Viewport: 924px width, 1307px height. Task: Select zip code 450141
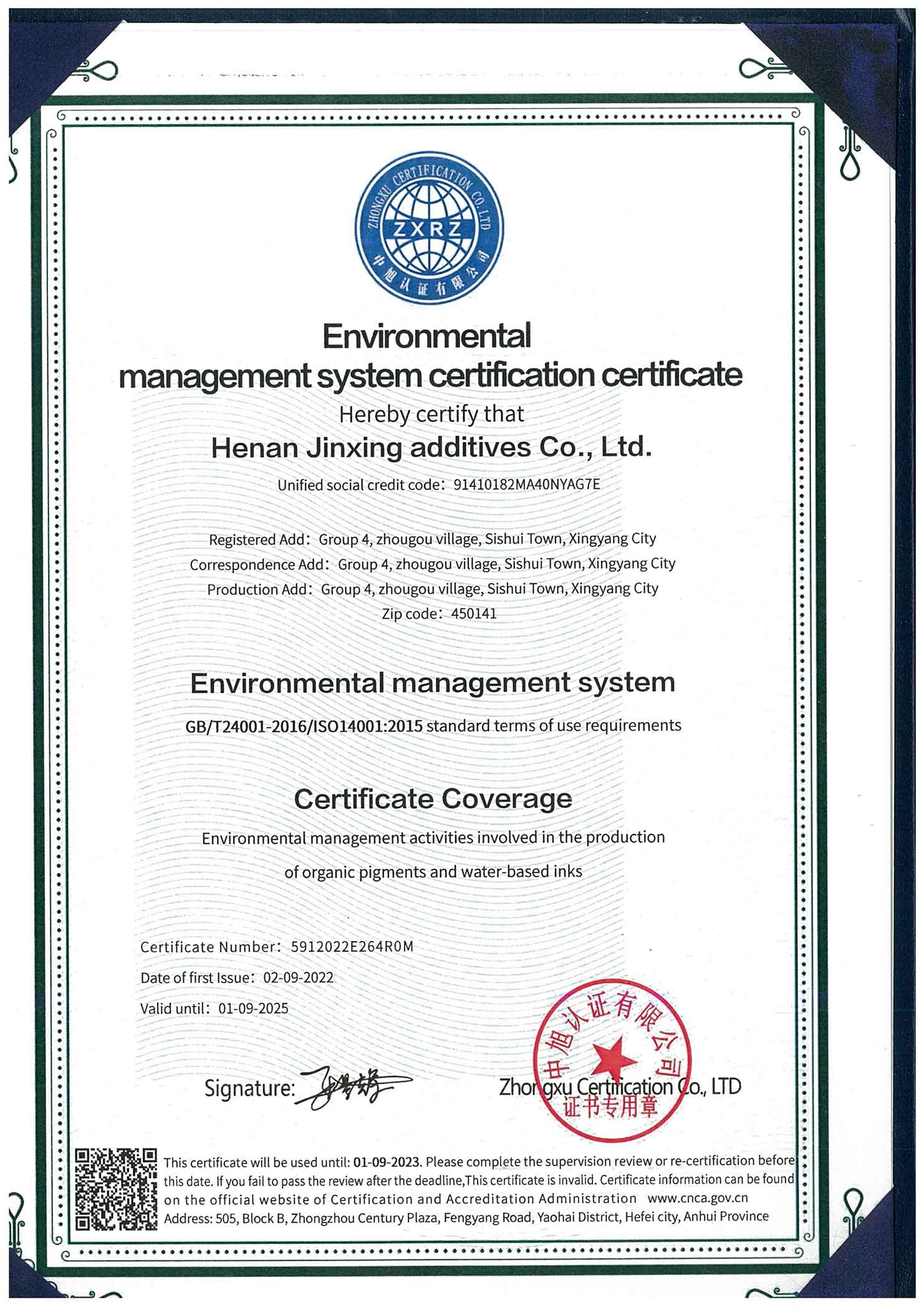(474, 614)
